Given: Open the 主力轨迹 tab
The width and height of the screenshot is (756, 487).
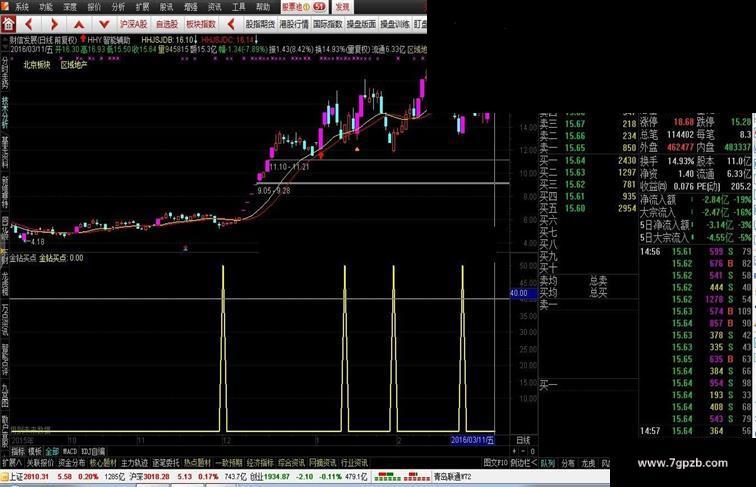Looking at the screenshot, I should pos(134,463).
